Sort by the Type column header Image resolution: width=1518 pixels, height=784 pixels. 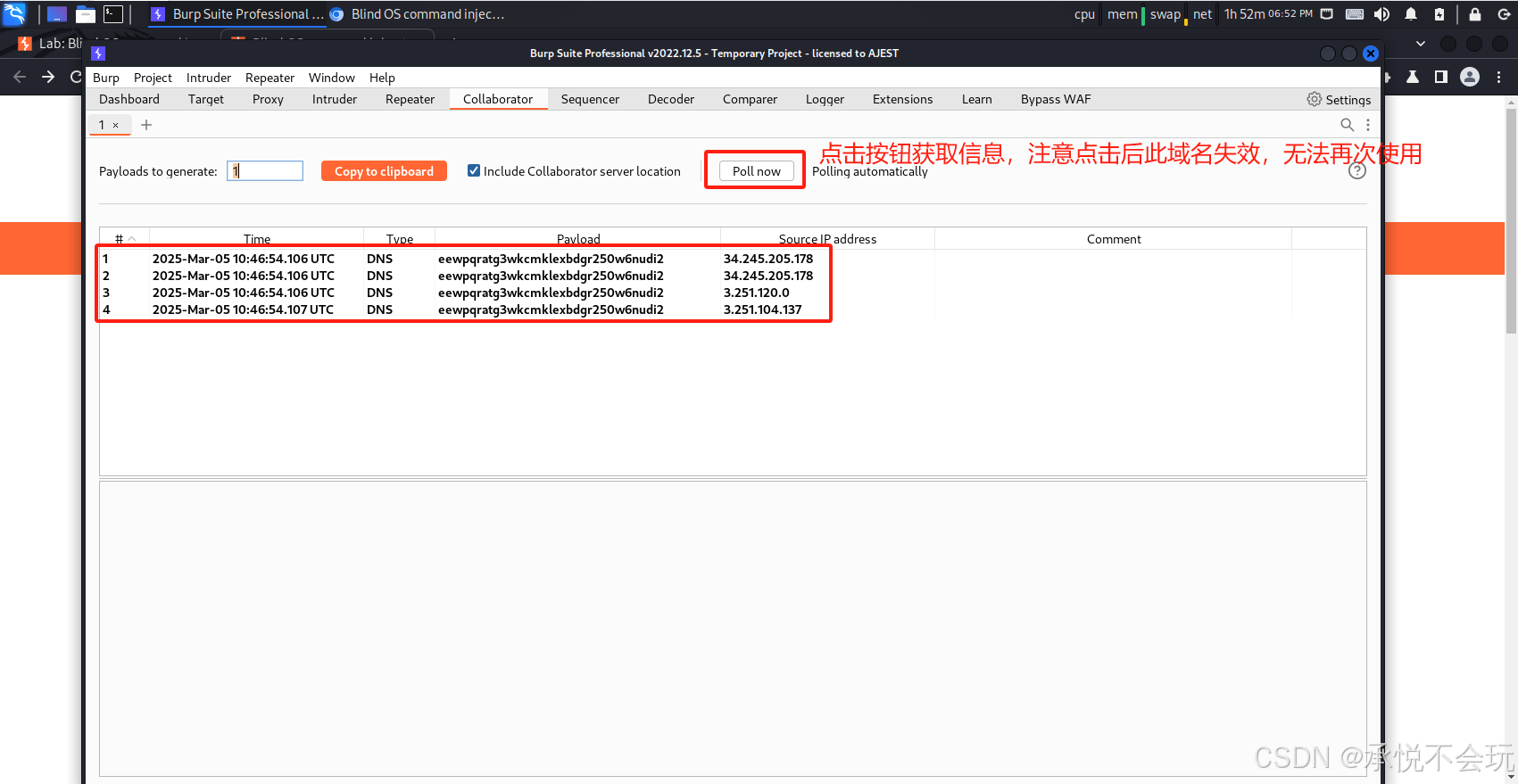click(399, 239)
